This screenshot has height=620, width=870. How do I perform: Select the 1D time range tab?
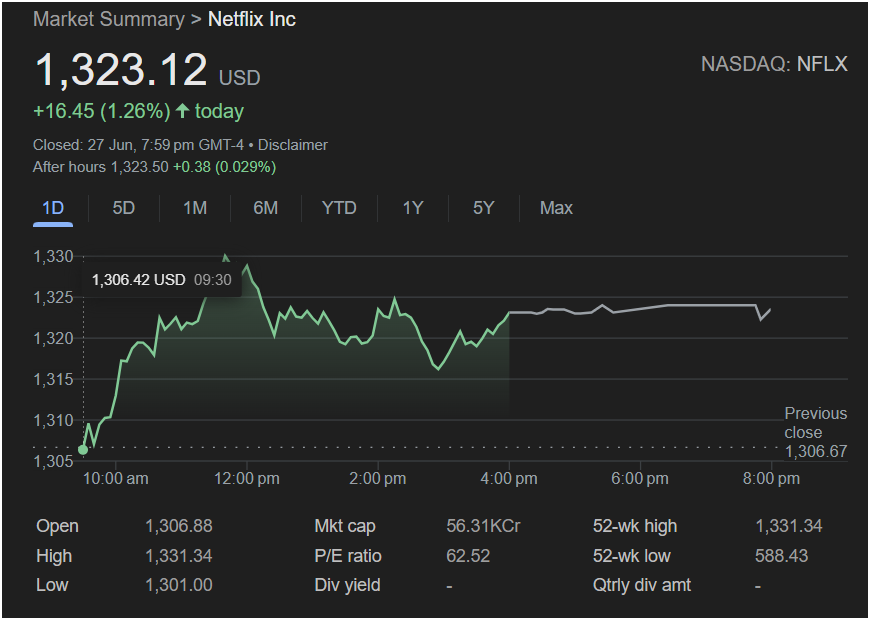(53, 208)
